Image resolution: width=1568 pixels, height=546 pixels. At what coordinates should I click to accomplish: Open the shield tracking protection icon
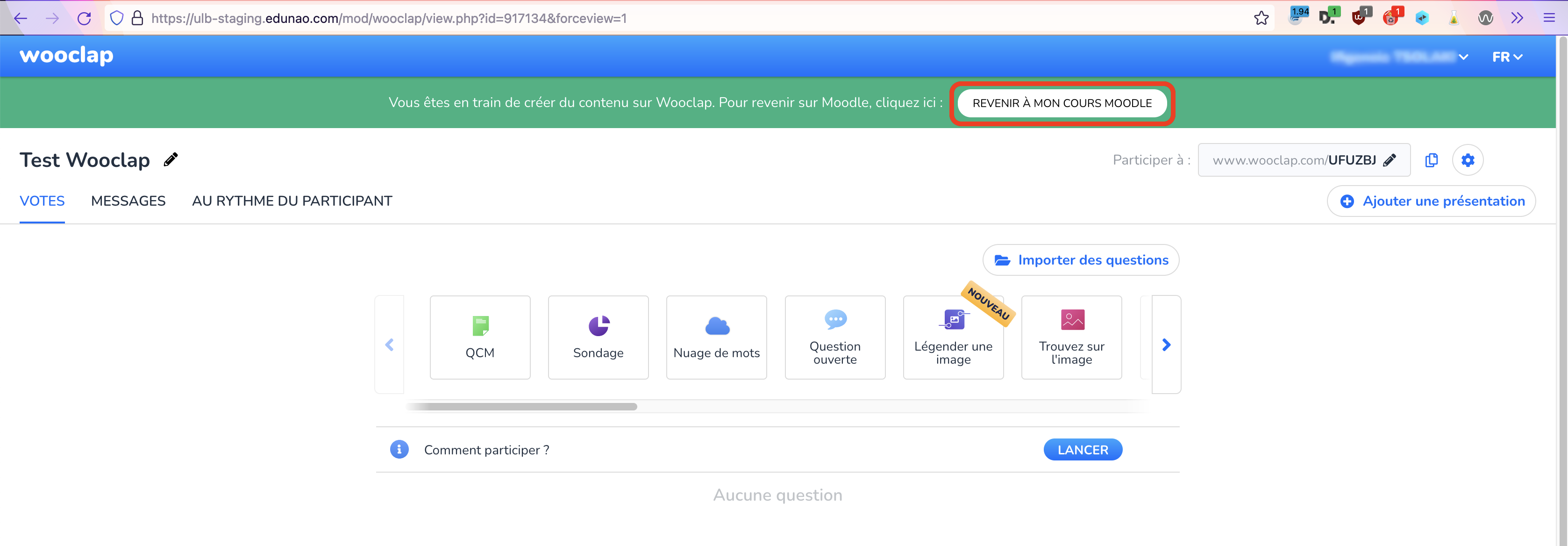coord(117,18)
